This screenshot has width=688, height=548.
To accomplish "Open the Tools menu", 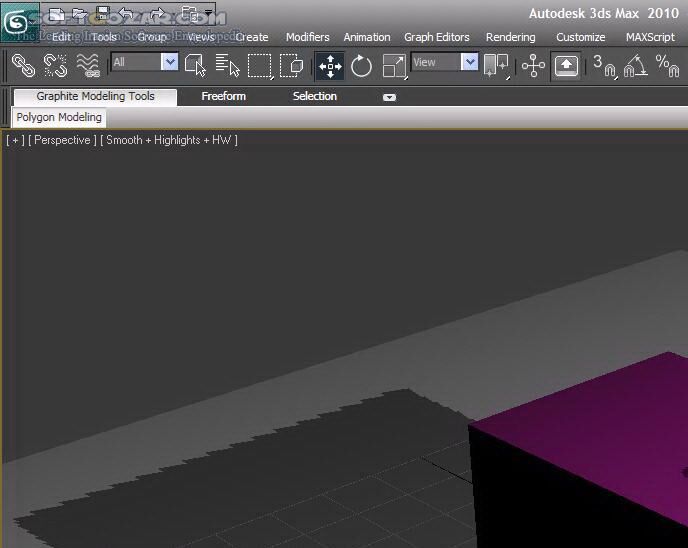I will pos(104,37).
